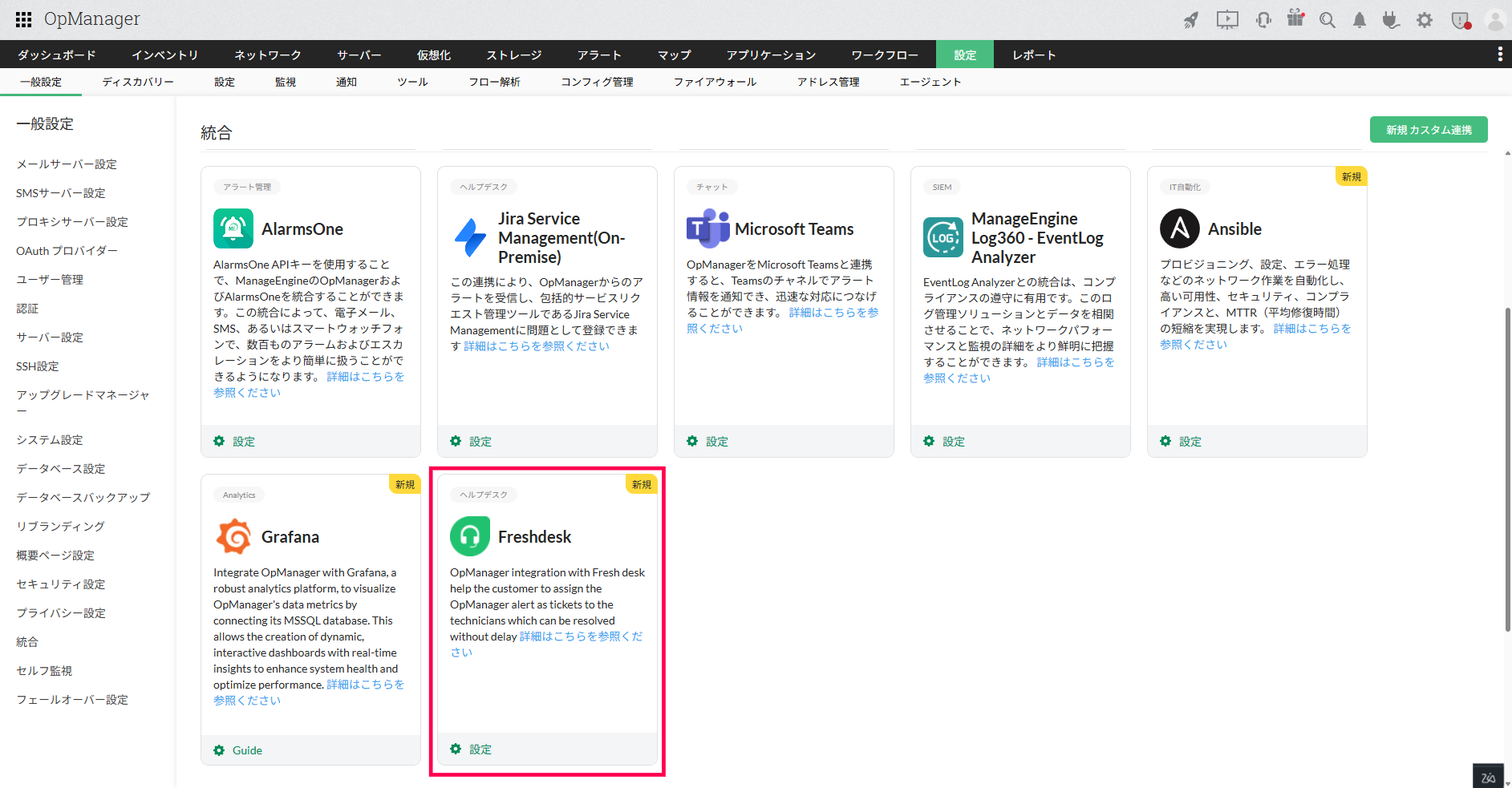The height and width of the screenshot is (788, 1512).
Task: Switch to the マップ tab
Action: click(x=674, y=54)
